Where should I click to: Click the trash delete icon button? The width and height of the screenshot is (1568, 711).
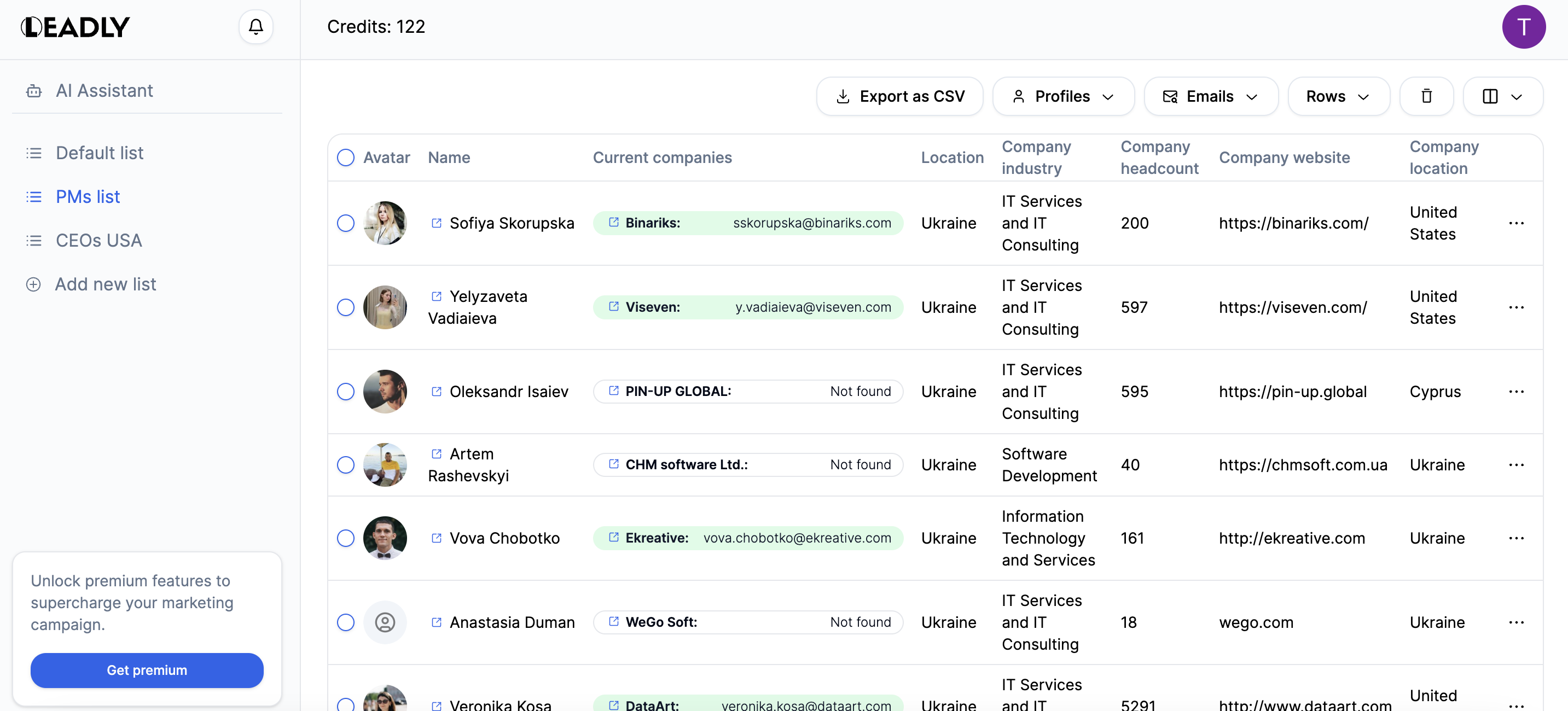point(1426,96)
